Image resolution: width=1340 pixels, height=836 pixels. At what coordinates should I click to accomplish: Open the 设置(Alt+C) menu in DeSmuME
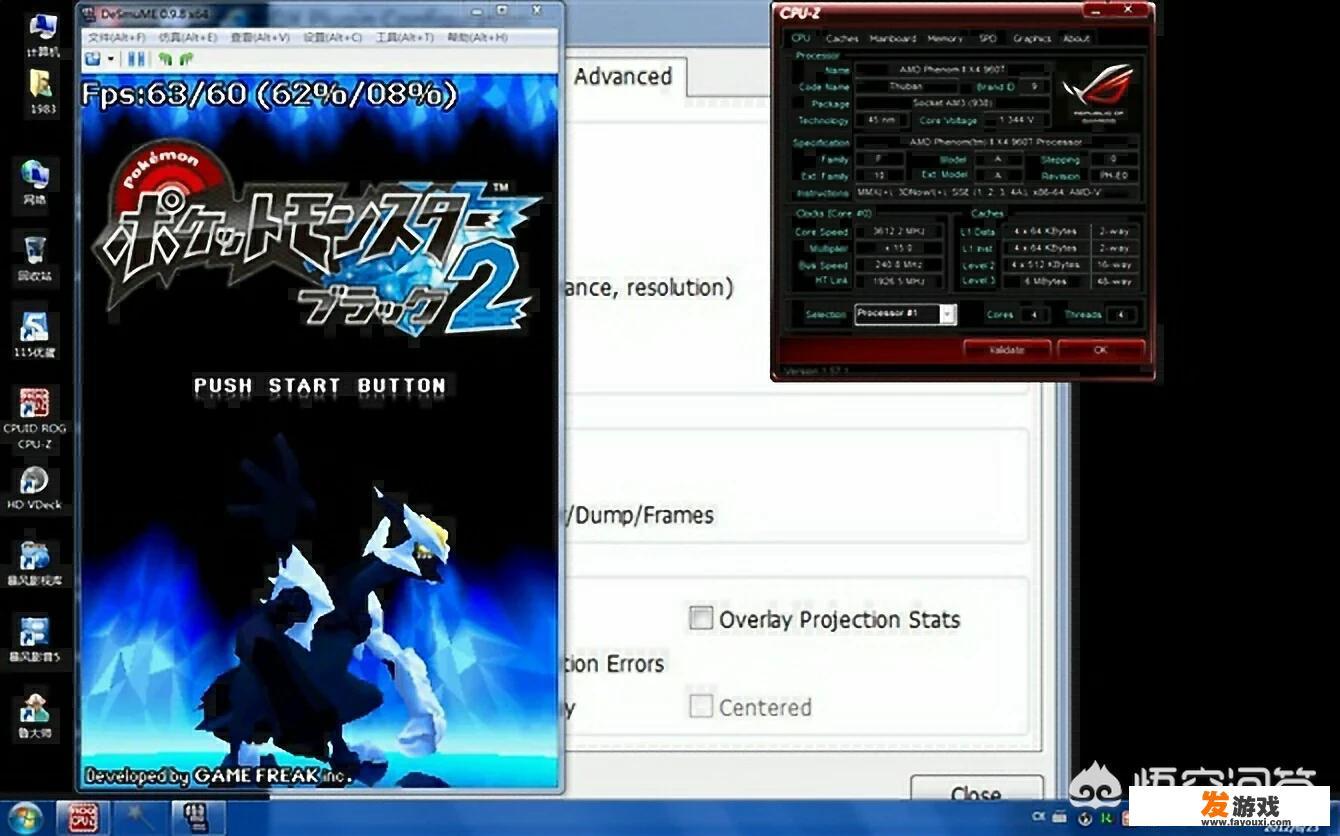pyautogui.click(x=332, y=38)
